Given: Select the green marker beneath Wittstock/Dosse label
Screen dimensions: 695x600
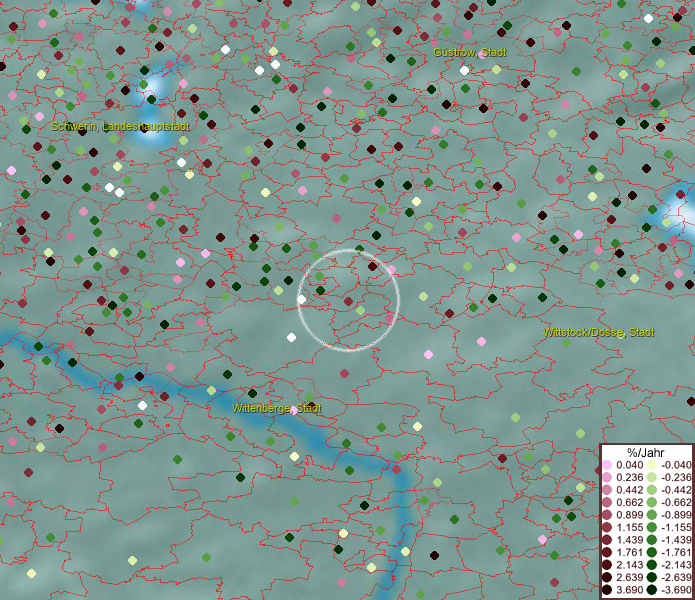Looking at the screenshot, I should coord(566,343).
